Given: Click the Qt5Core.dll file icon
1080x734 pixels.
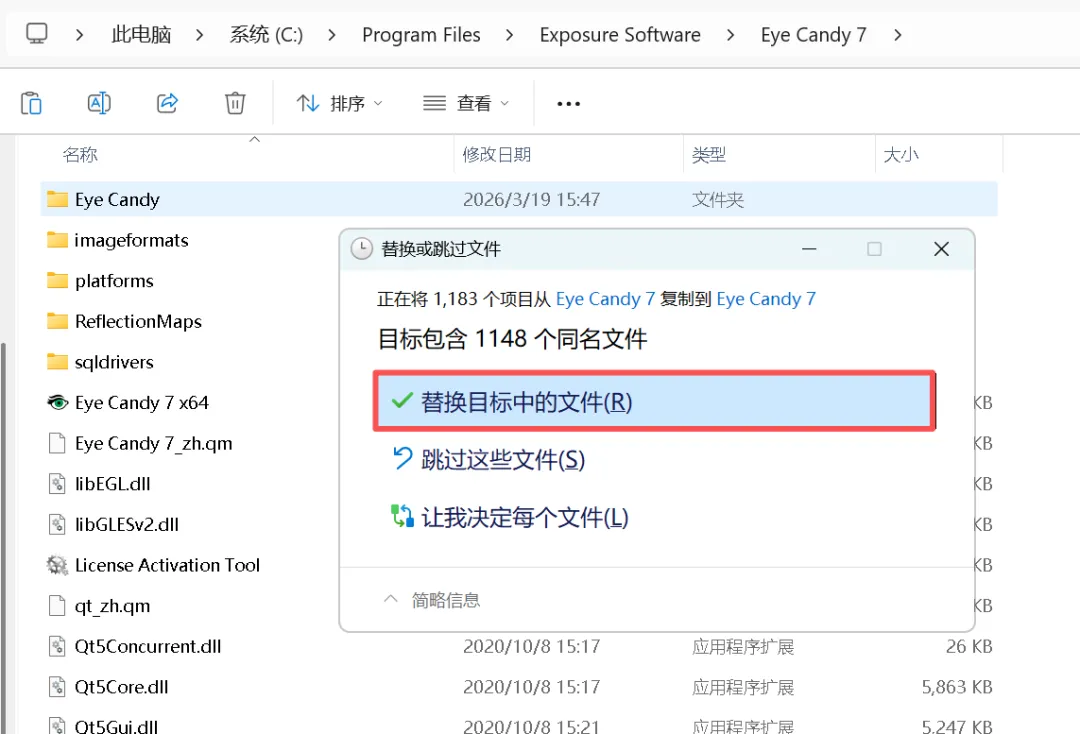Looking at the screenshot, I should [57, 686].
